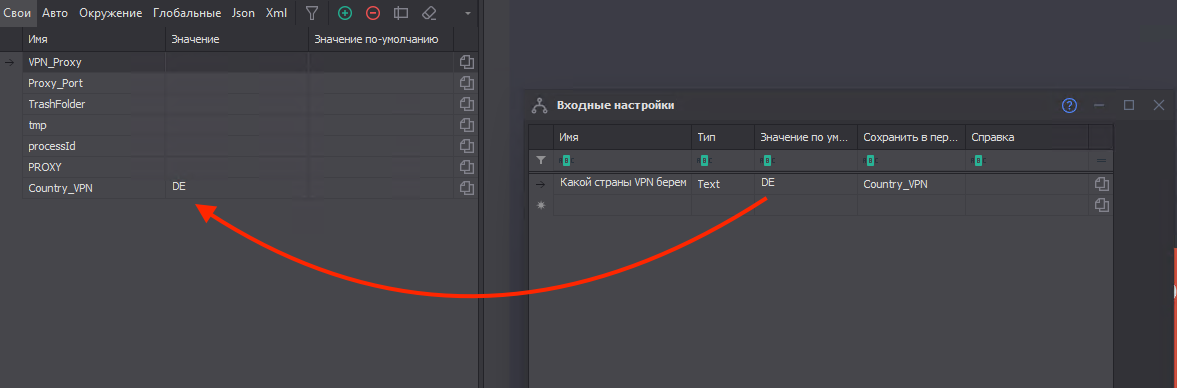Image resolution: width=1177 pixels, height=388 pixels.
Task: Click the Входные настройки window title icon
Action: click(539, 106)
